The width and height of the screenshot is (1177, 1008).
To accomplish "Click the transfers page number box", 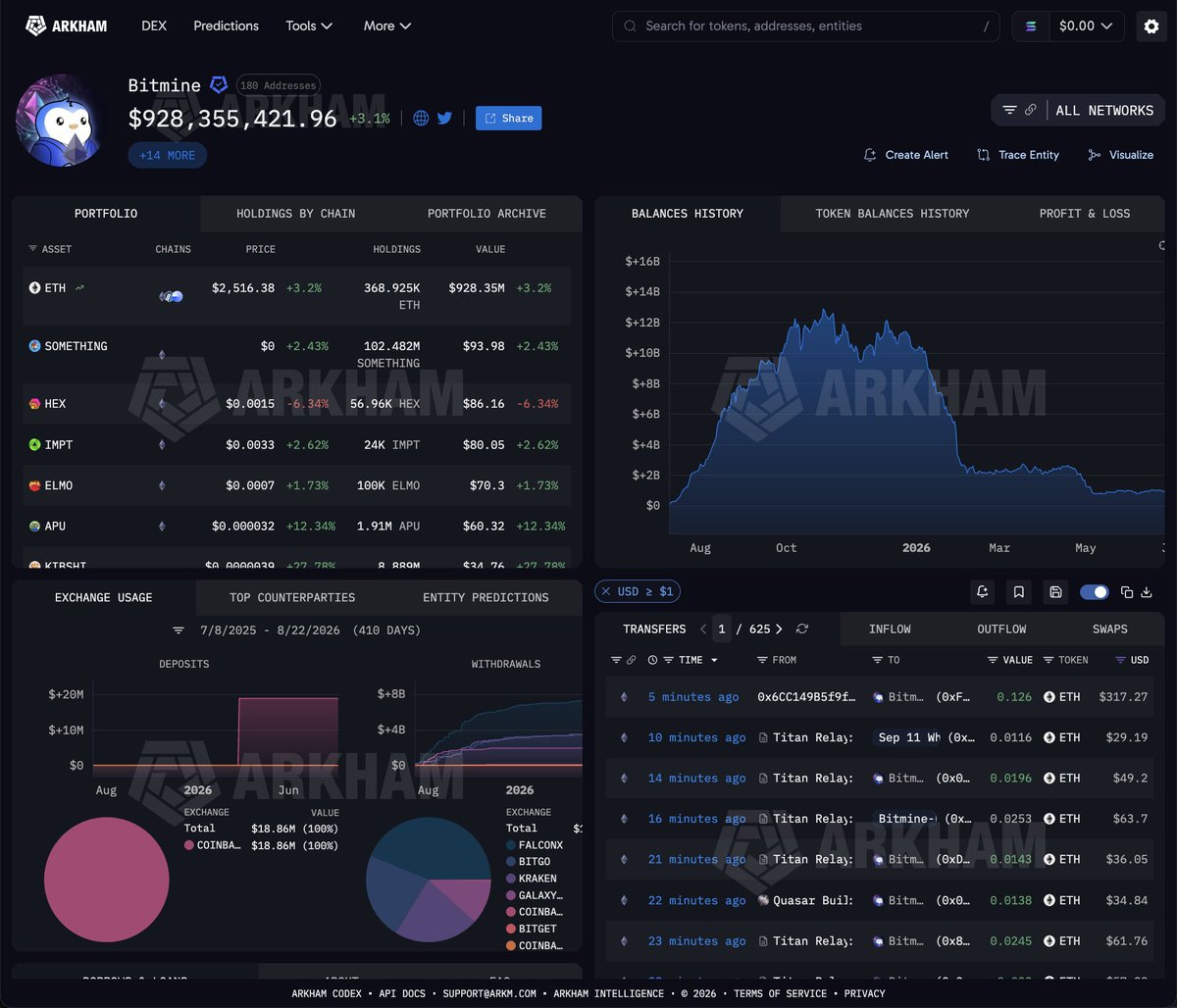I will 723,629.
